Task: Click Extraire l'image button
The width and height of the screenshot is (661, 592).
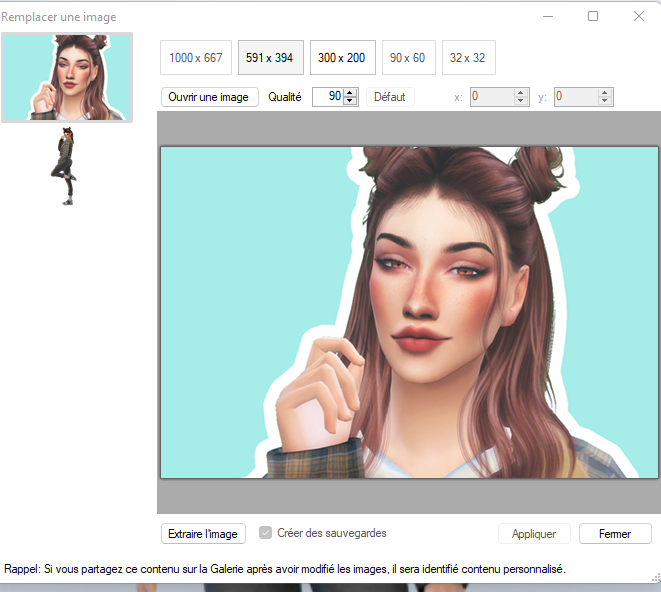Action: [x=203, y=534]
